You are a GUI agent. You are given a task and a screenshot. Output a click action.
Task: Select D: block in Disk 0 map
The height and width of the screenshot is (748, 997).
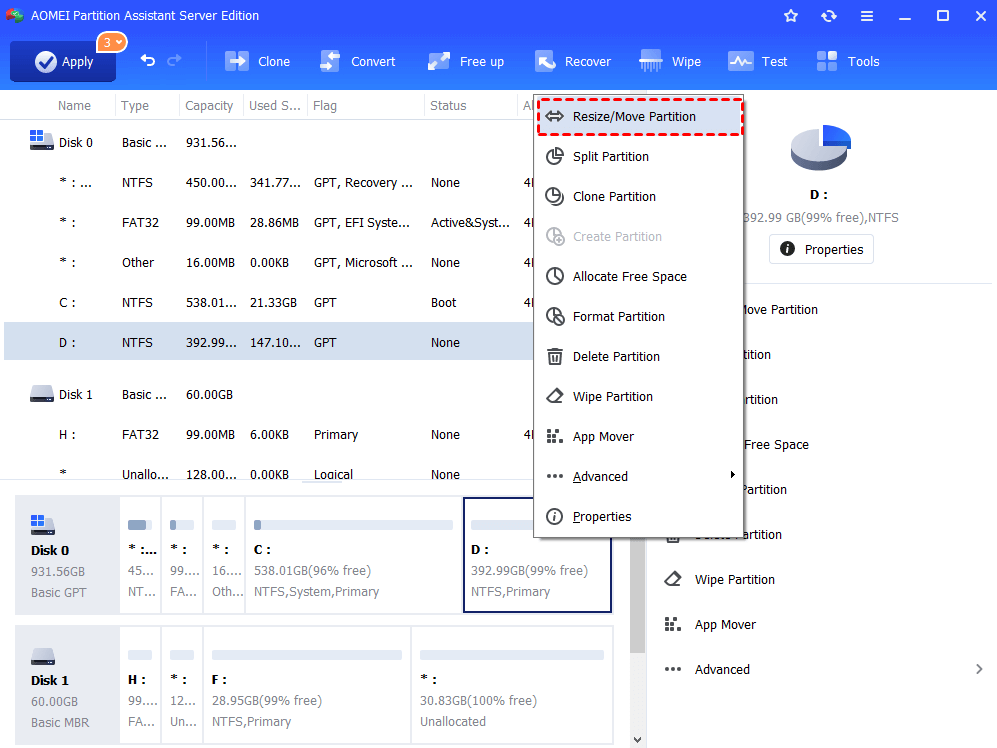[537, 555]
